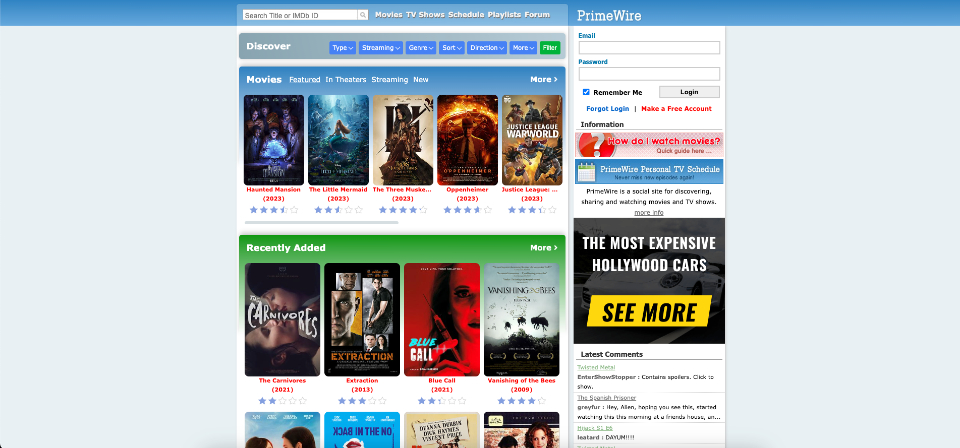
Task: Click Make a Free Account link
Action: [677, 109]
